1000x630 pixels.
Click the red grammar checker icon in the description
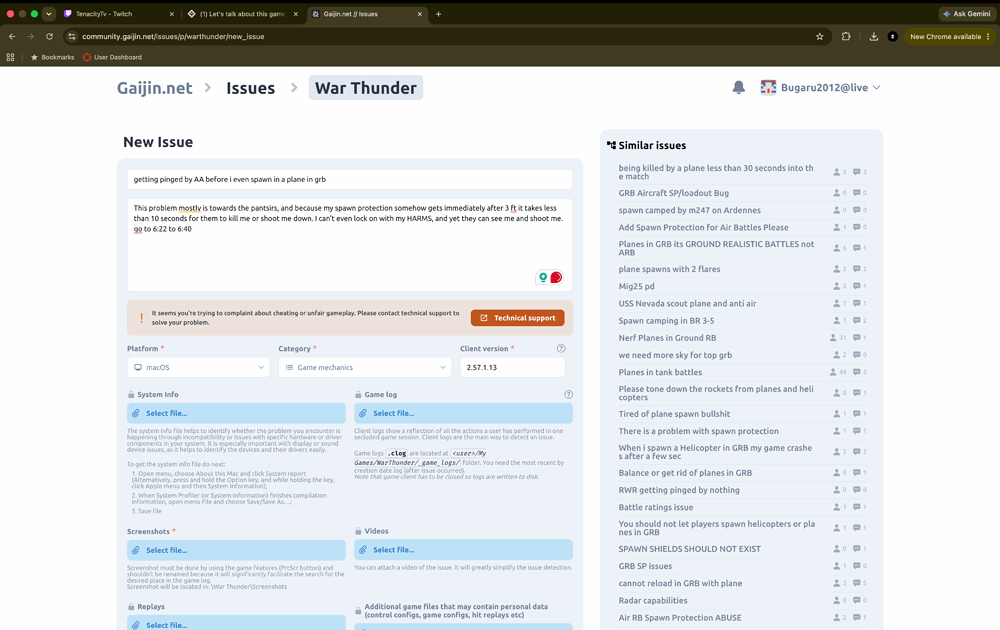(x=556, y=277)
